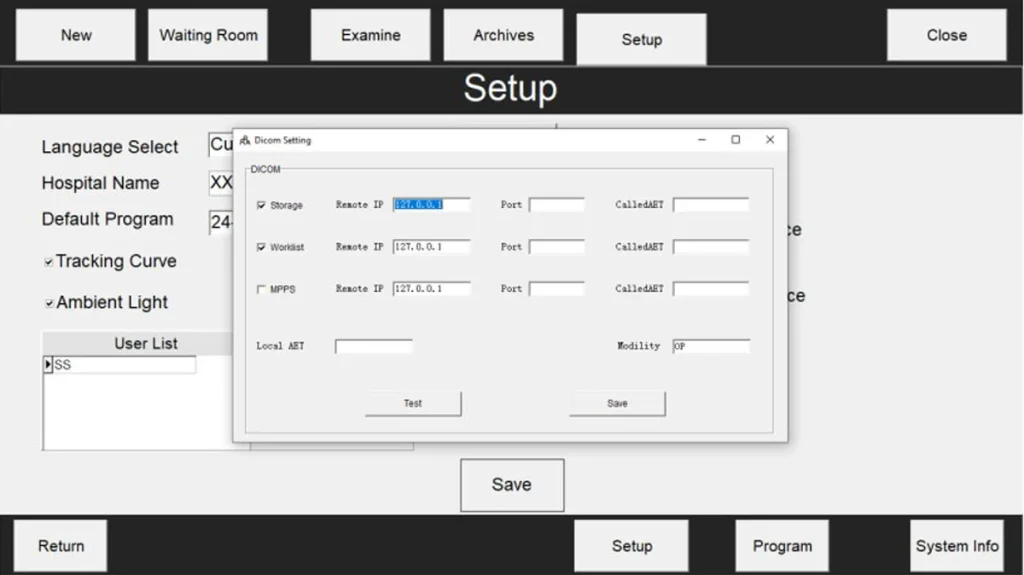The image size is (1024, 575).
Task: Switch to the Waiting Room tab
Action: pyautogui.click(x=208, y=35)
